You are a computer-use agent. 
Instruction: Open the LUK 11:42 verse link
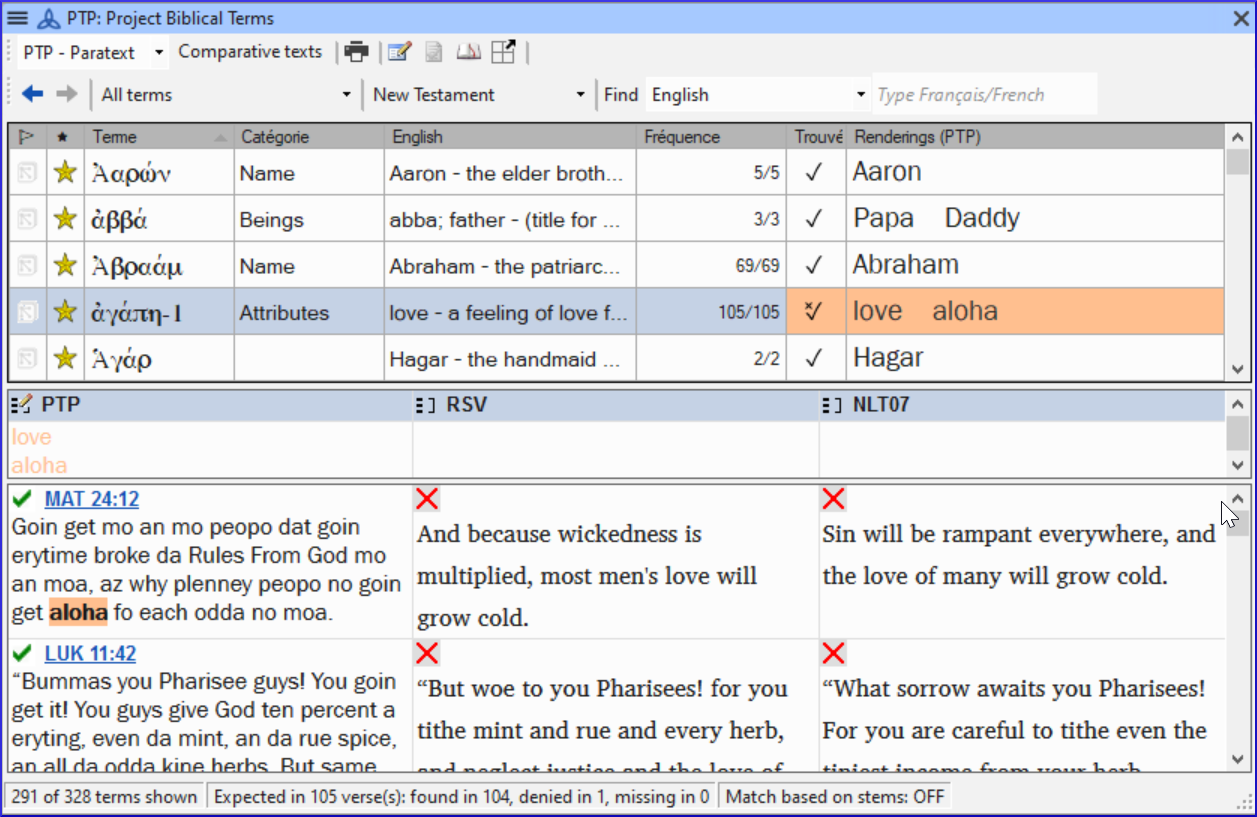coord(90,654)
